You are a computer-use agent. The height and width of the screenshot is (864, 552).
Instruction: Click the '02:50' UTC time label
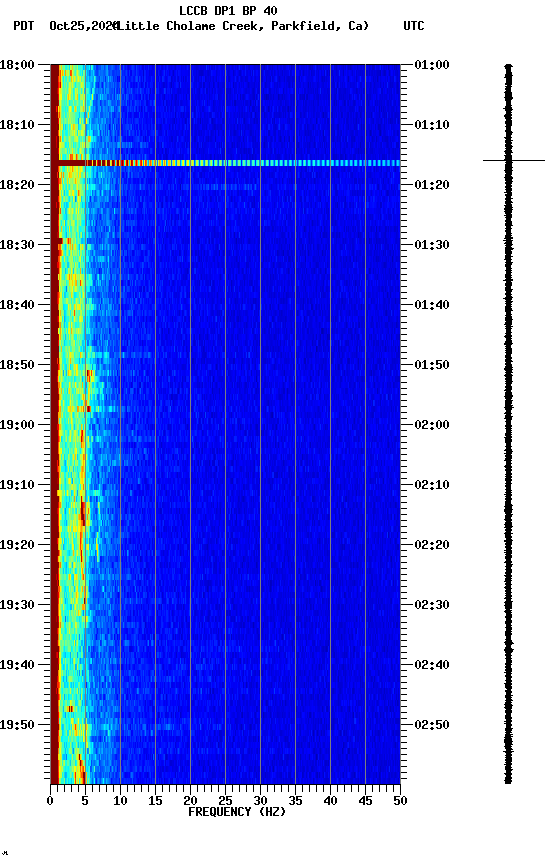point(432,725)
